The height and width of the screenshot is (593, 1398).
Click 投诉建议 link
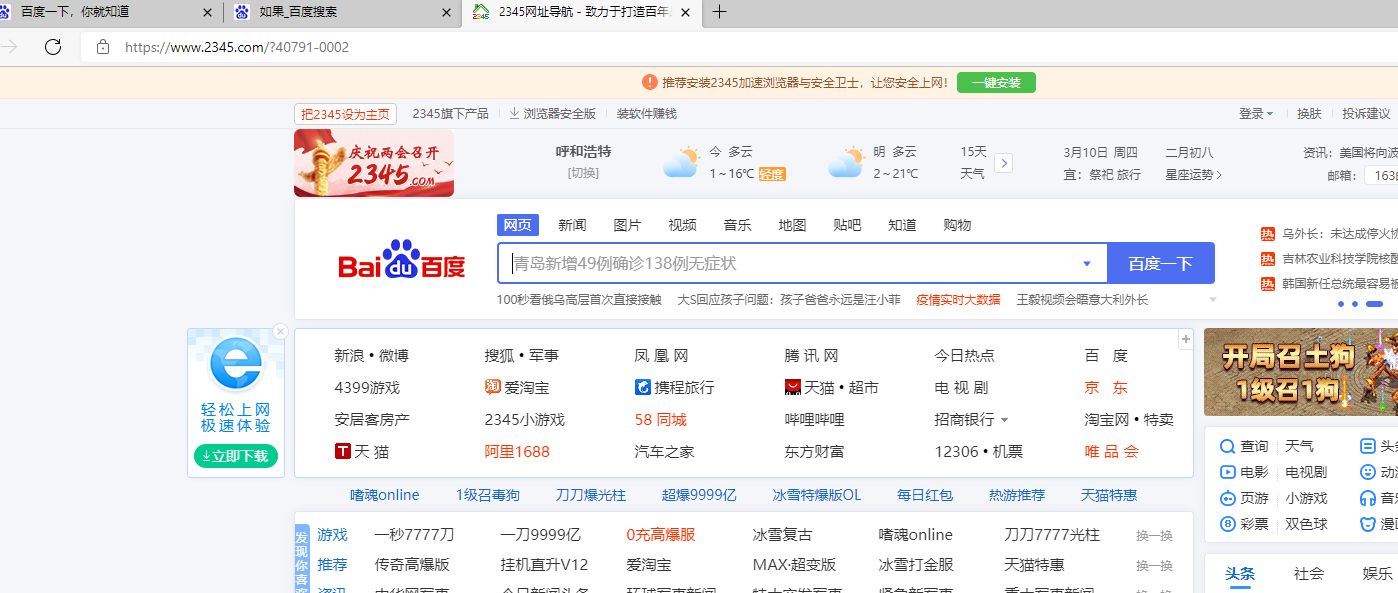(1366, 114)
